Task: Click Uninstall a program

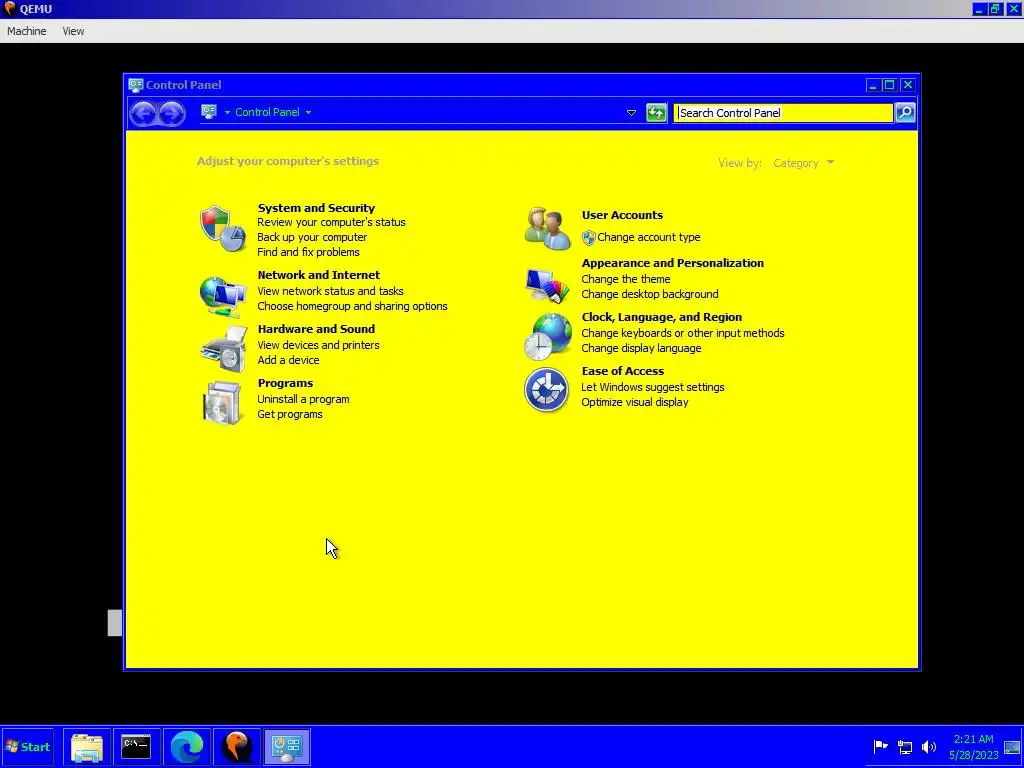Action: tap(303, 400)
